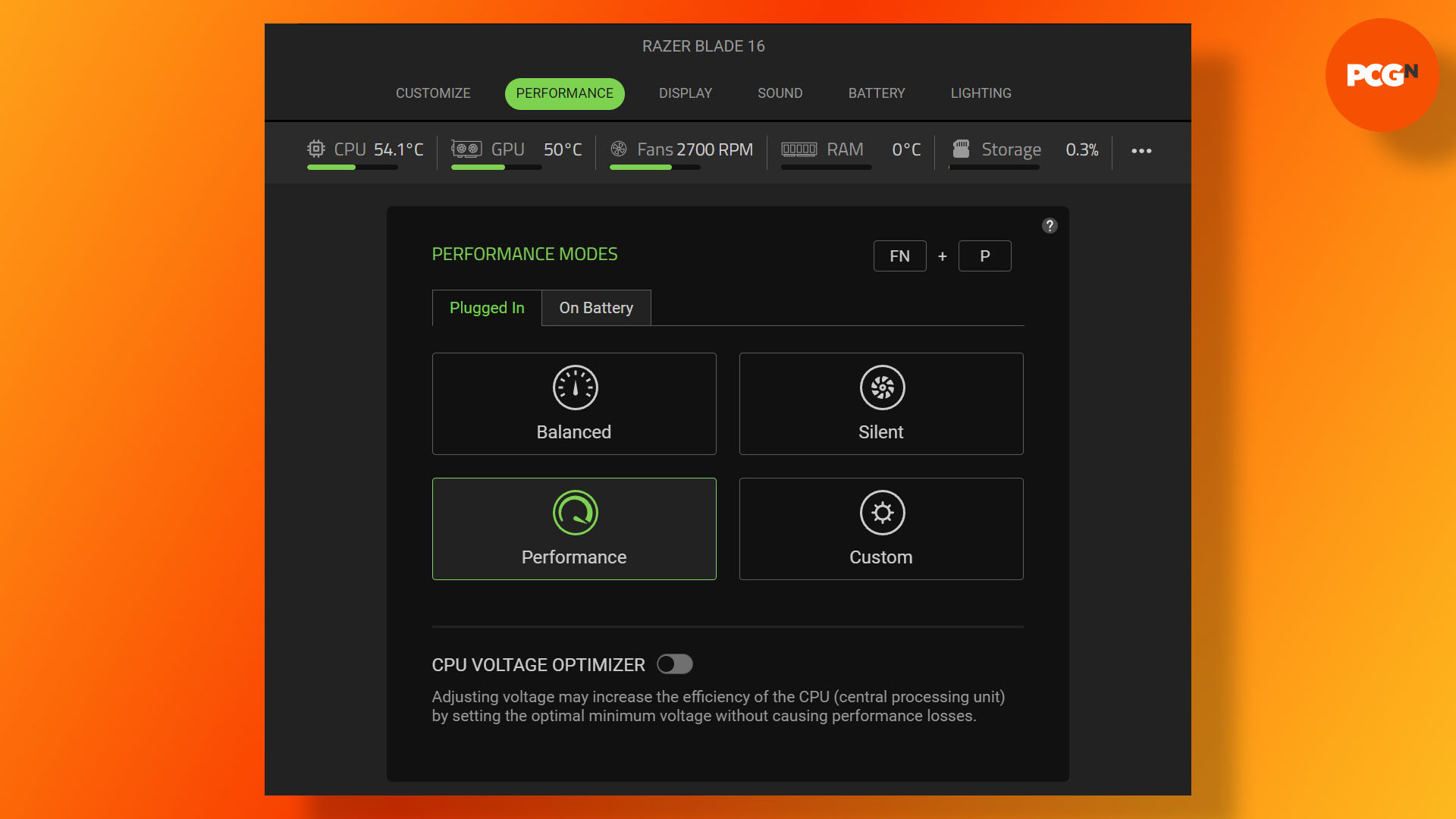Click the Fans speed progress bar
Screen dimensions: 1456x819
(x=655, y=167)
